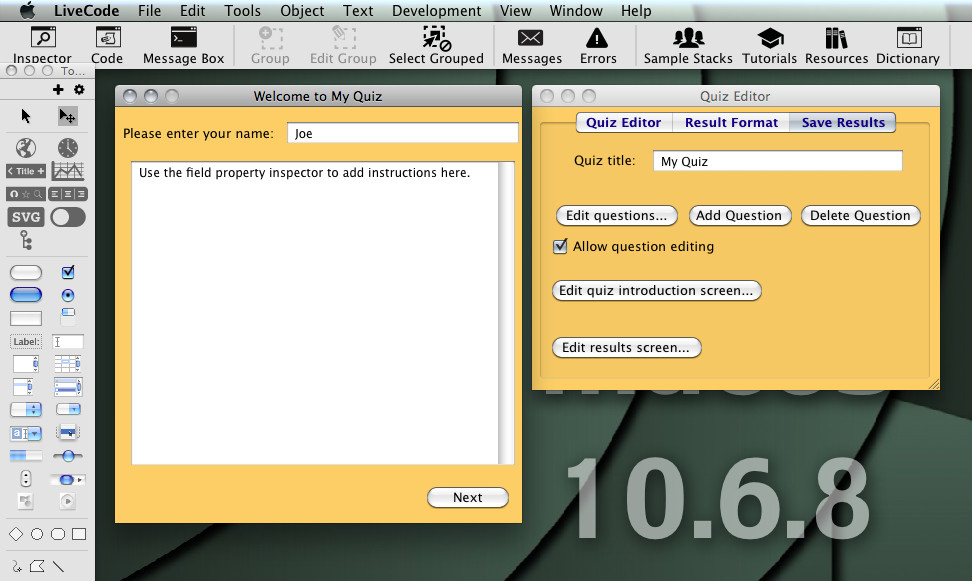Pick the radio button control in palette

click(68, 295)
